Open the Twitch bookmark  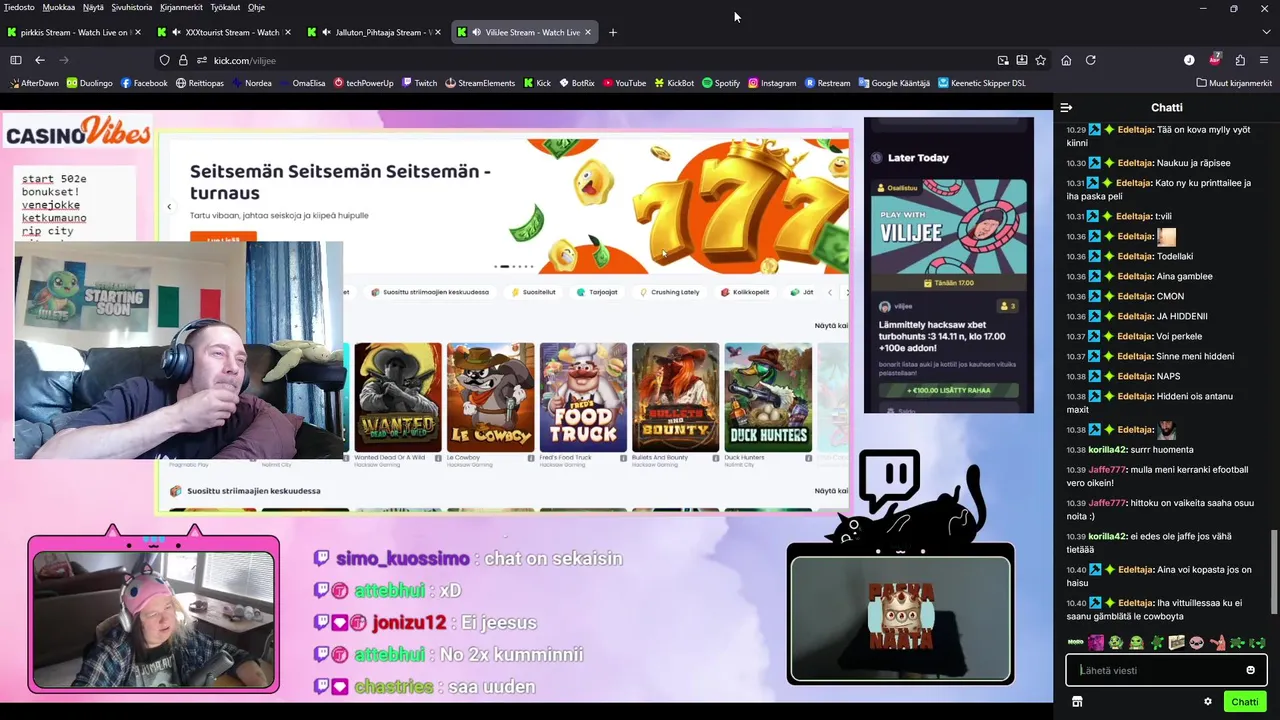[x=420, y=83]
